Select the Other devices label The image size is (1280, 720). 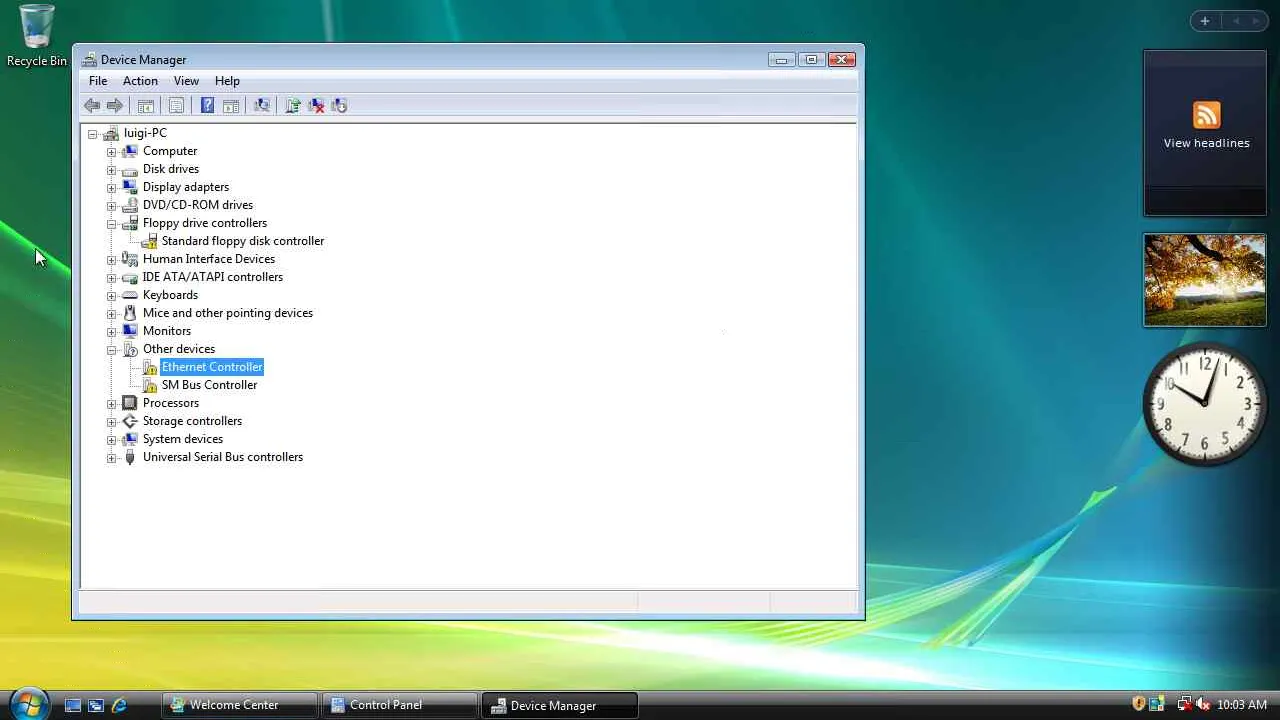click(x=179, y=349)
